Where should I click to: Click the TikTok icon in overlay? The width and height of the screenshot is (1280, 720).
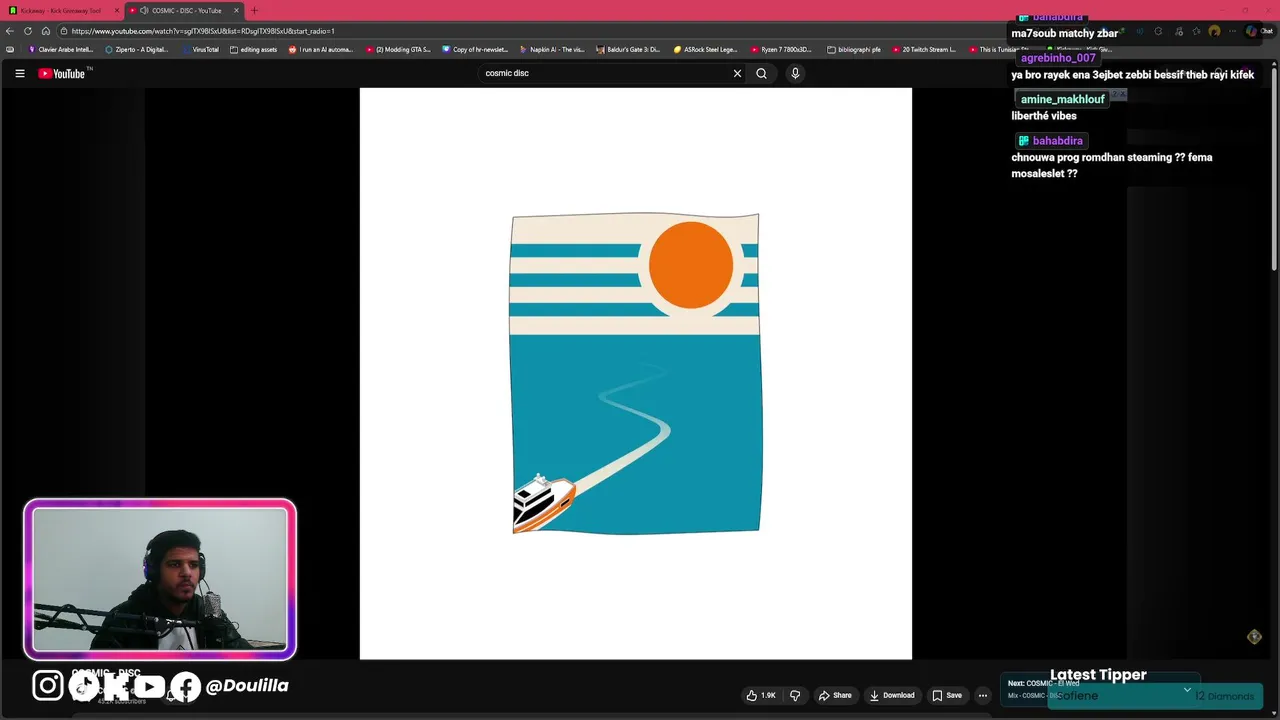[83, 686]
